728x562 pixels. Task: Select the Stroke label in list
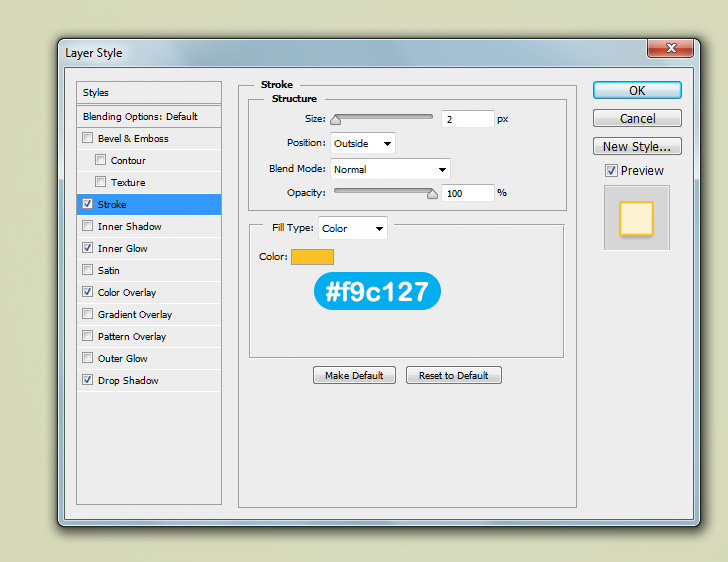(112, 204)
